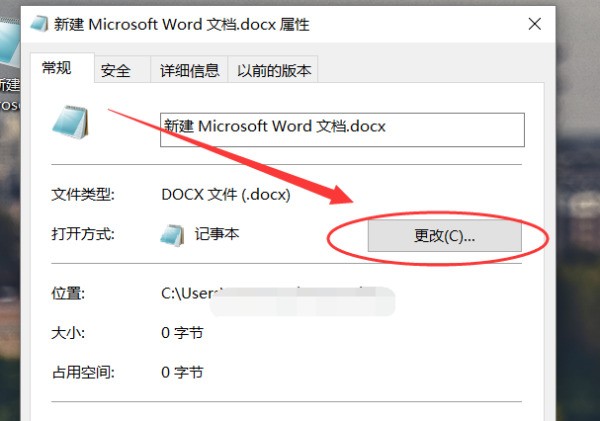Open the 安全 tab
600x421 pixels.
pyautogui.click(x=116, y=70)
